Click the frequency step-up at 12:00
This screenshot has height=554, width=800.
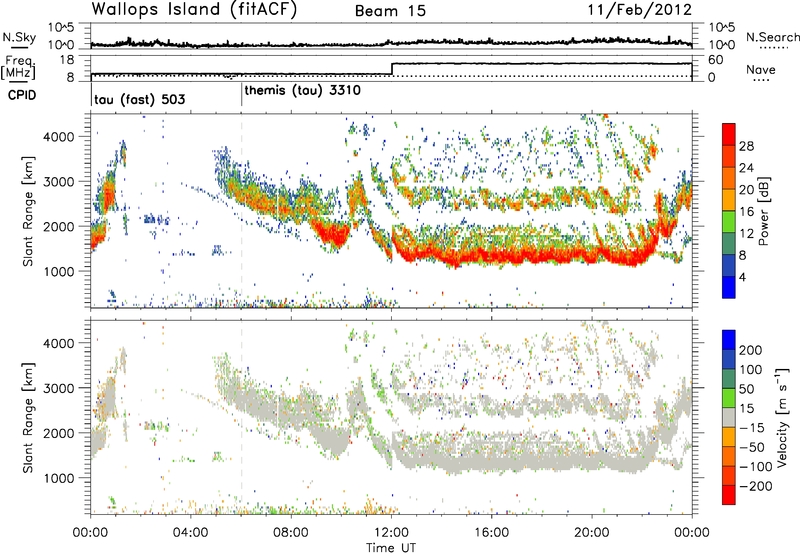coord(392,69)
